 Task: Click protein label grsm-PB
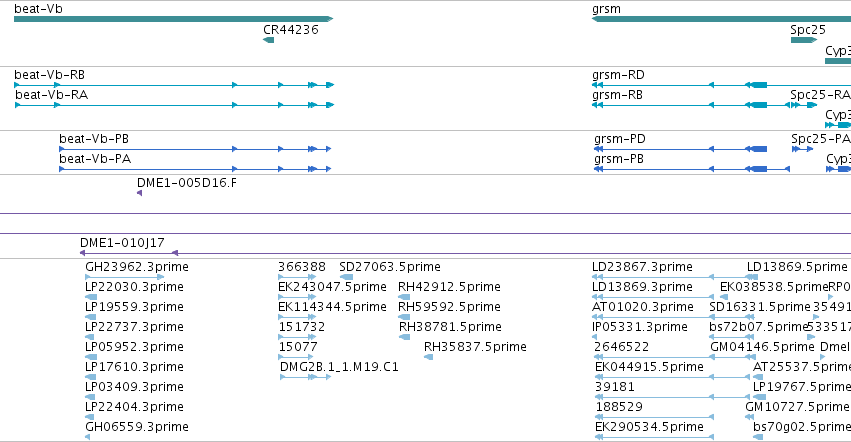click(x=619, y=159)
